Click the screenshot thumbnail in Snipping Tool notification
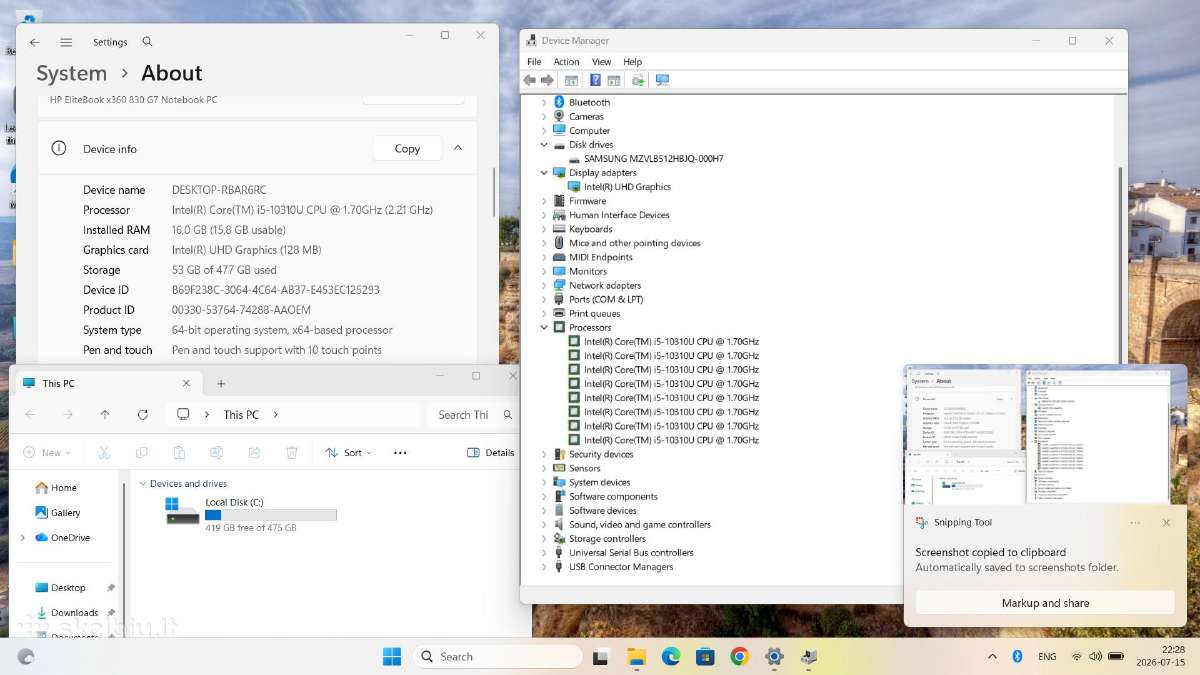1200x675 pixels. 1045,434
